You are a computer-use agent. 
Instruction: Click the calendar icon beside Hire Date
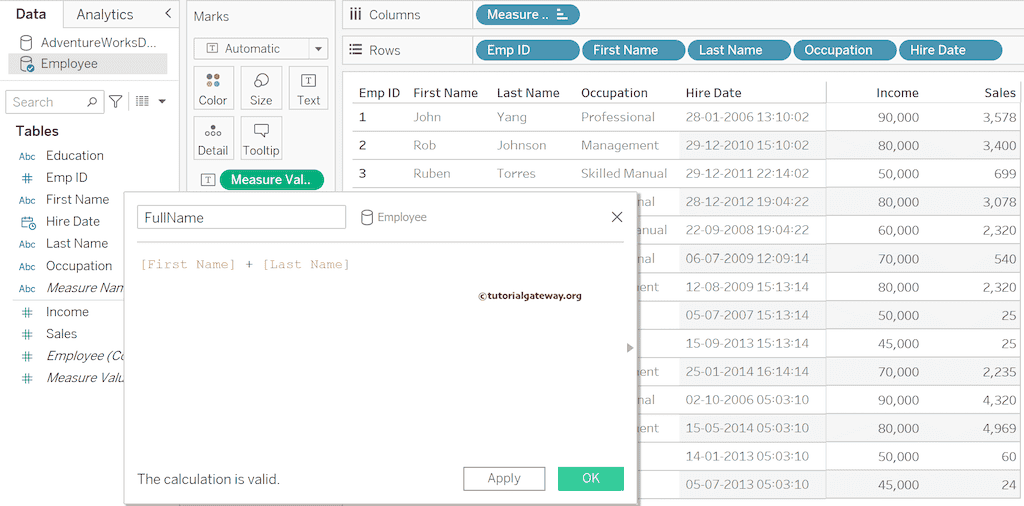(x=28, y=222)
